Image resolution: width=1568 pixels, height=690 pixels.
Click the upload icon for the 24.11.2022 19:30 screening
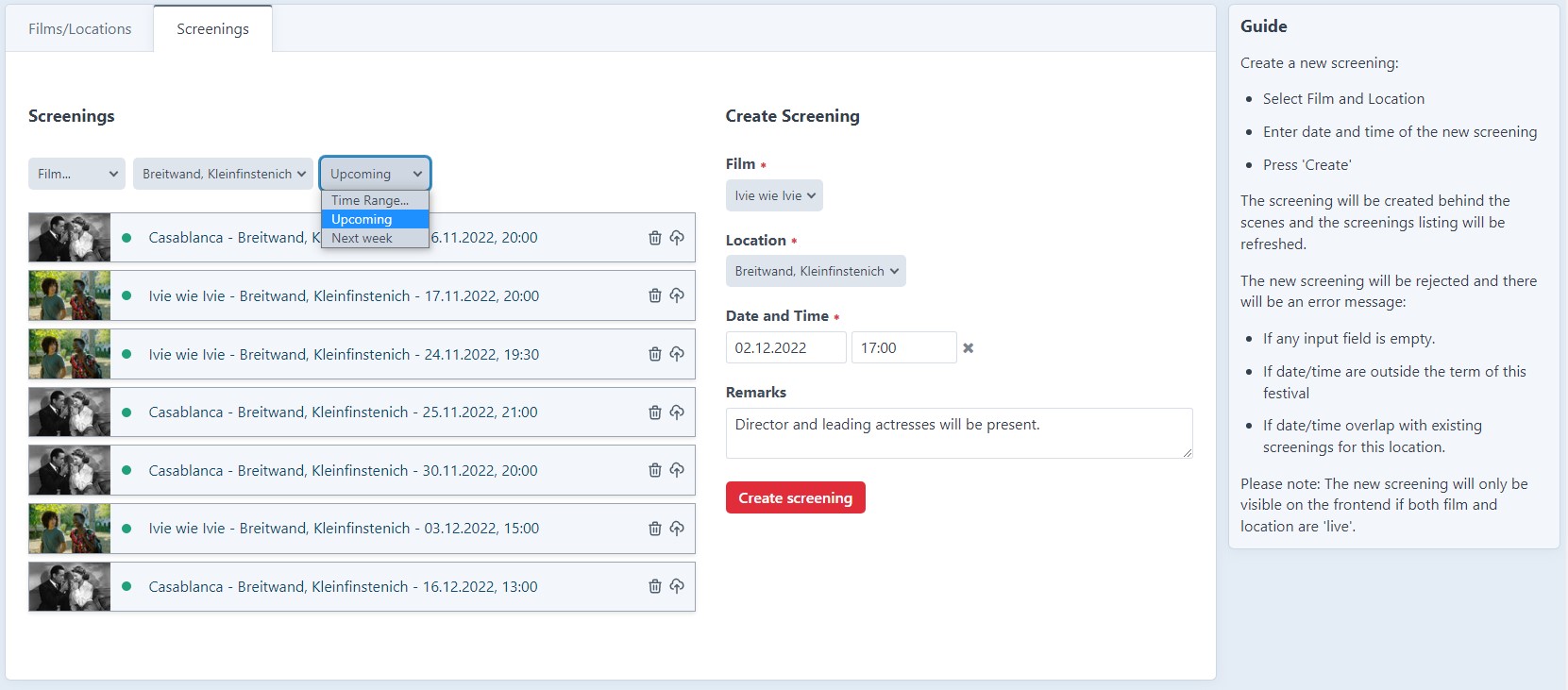tap(677, 354)
